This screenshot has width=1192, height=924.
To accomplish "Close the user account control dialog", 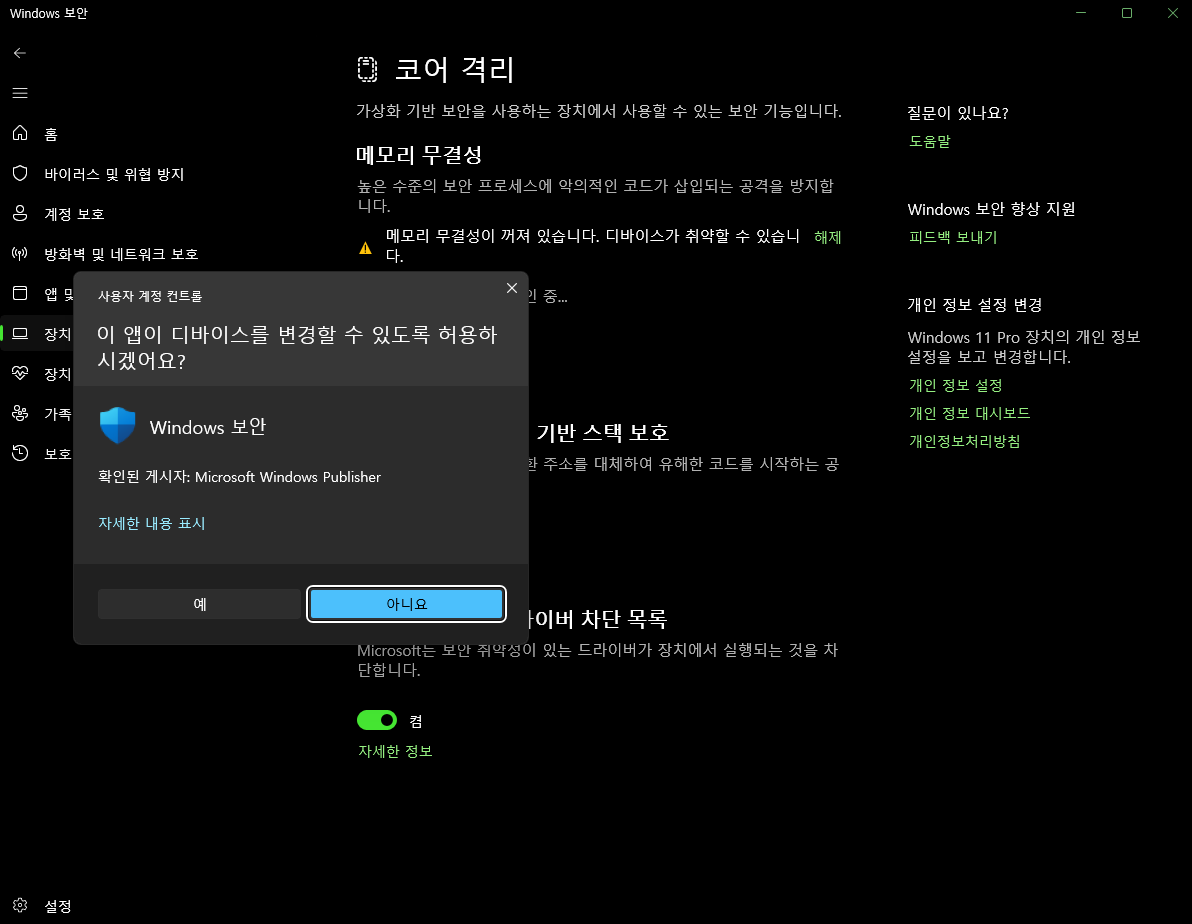I will click(x=512, y=288).
